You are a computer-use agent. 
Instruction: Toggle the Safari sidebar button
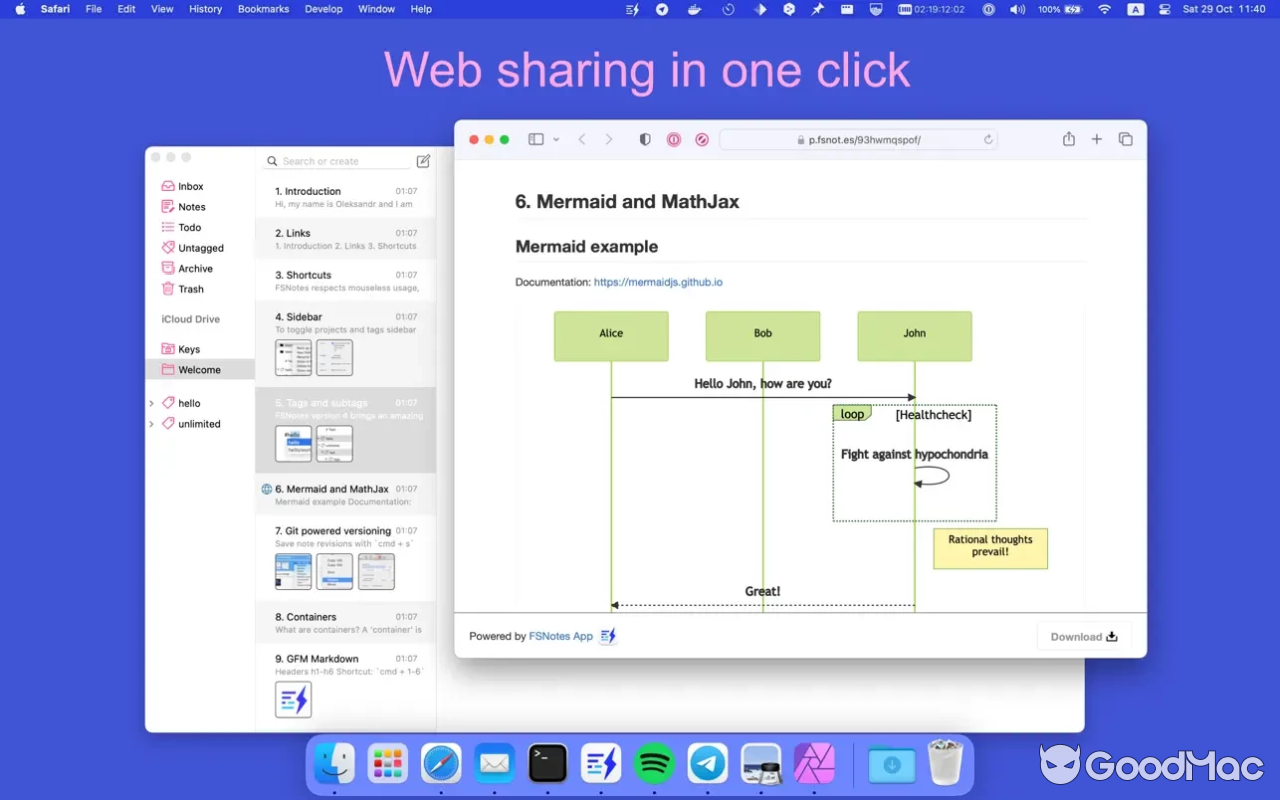click(x=536, y=140)
